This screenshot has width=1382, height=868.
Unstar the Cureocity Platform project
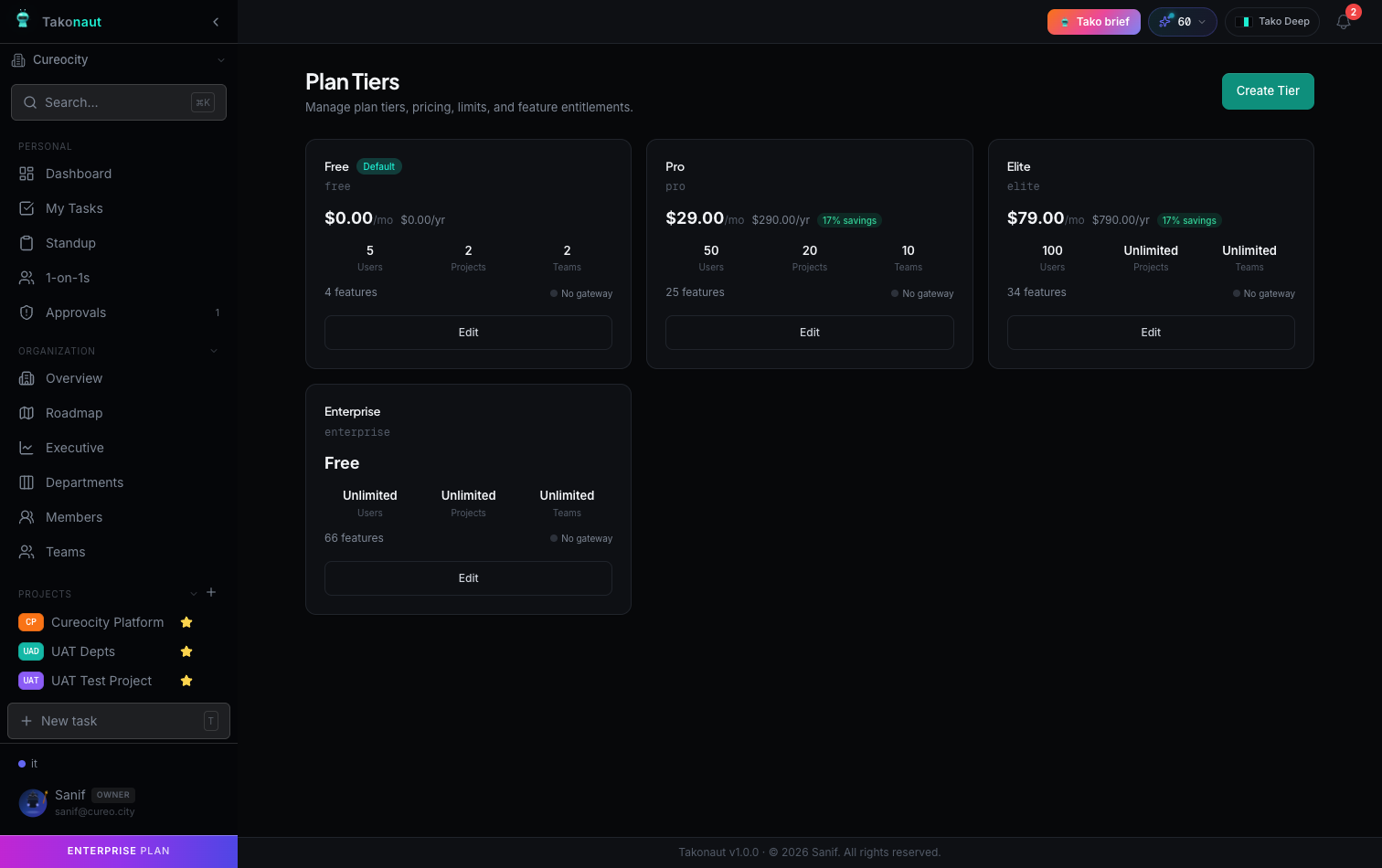coord(186,622)
